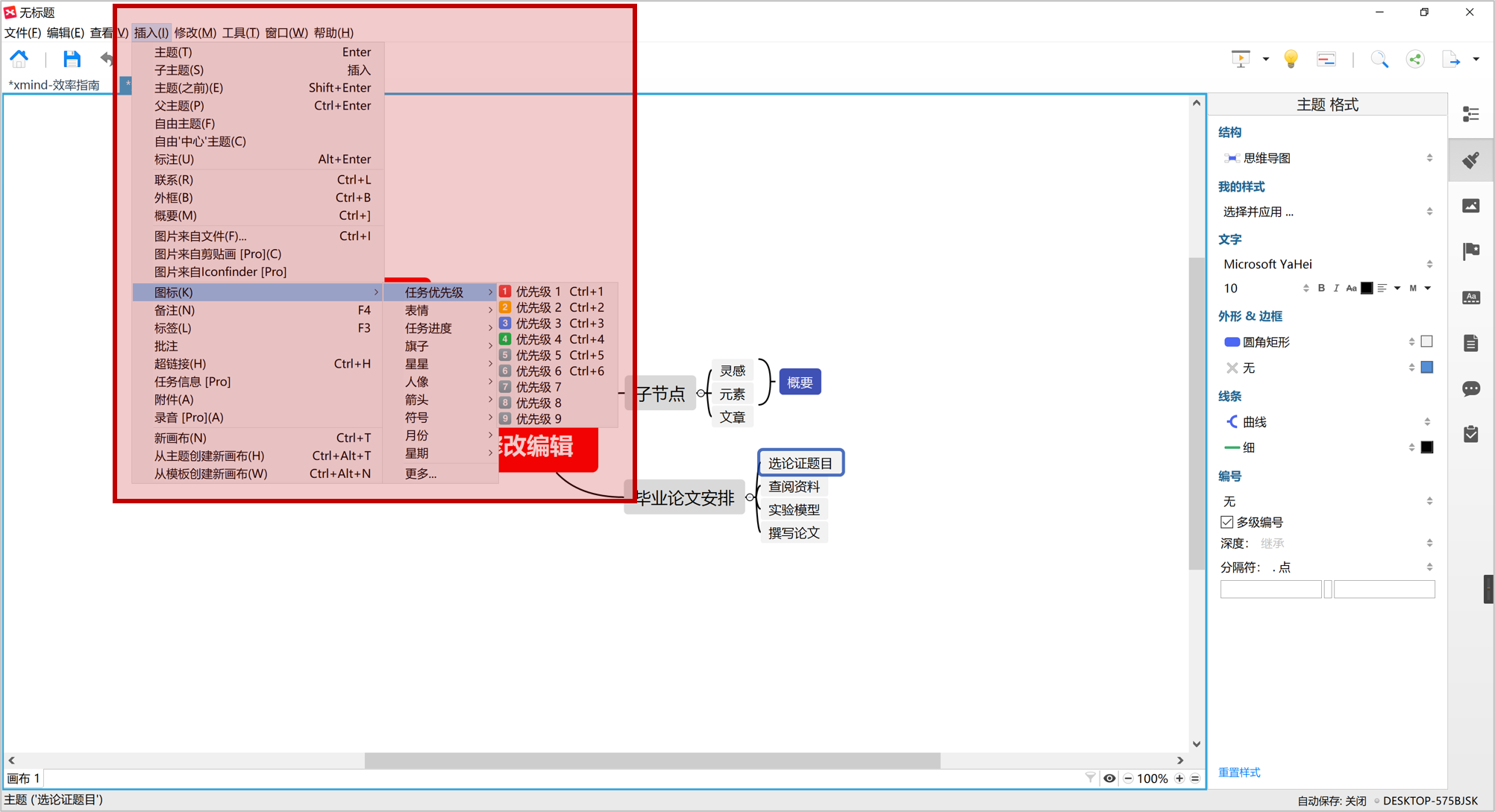Open the comments sidebar icon
This screenshot has height=812, width=1495.
(1470, 388)
